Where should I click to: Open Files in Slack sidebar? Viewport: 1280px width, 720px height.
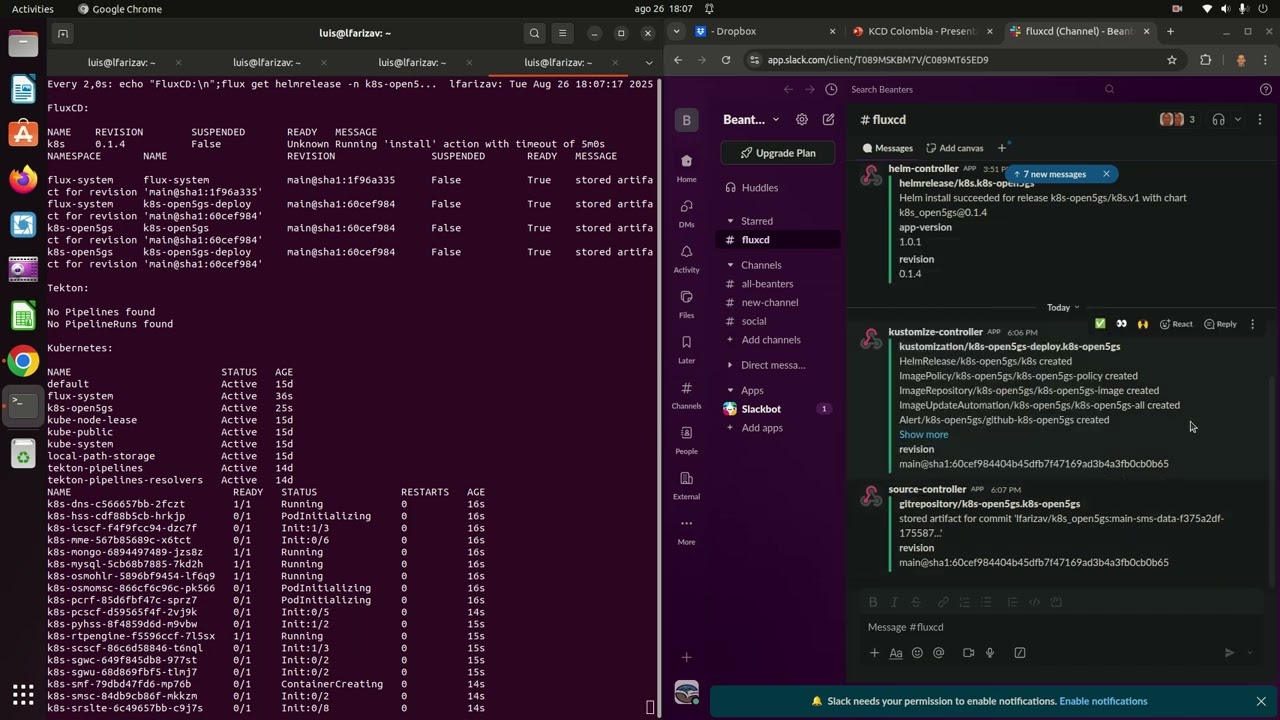tap(686, 303)
